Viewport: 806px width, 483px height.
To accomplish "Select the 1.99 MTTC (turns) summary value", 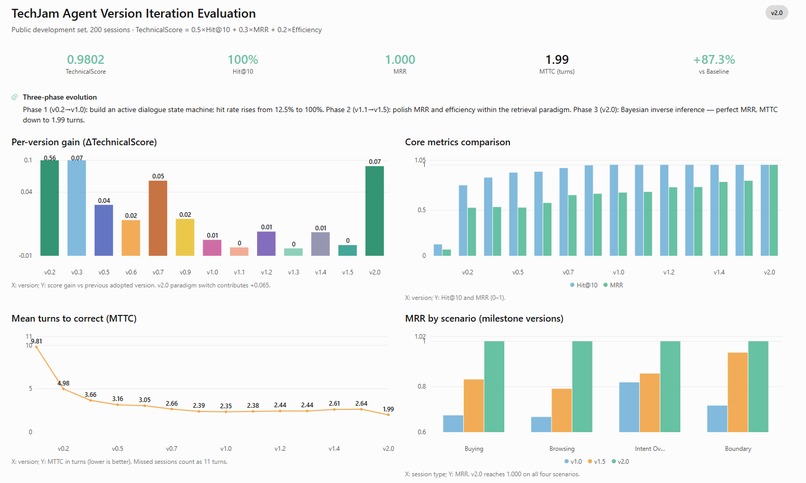I will tap(557, 60).
